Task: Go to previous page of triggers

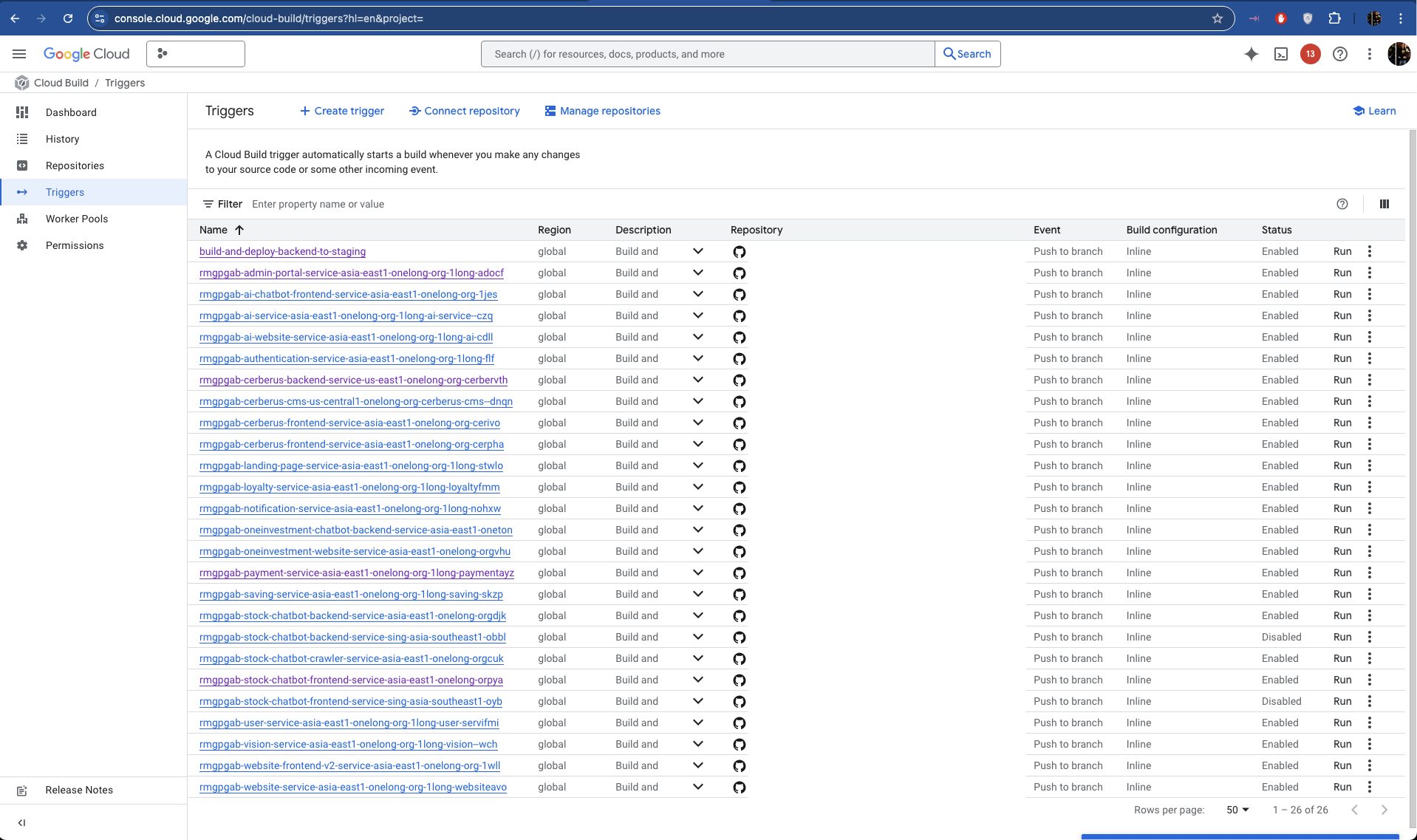Action: [x=1354, y=810]
